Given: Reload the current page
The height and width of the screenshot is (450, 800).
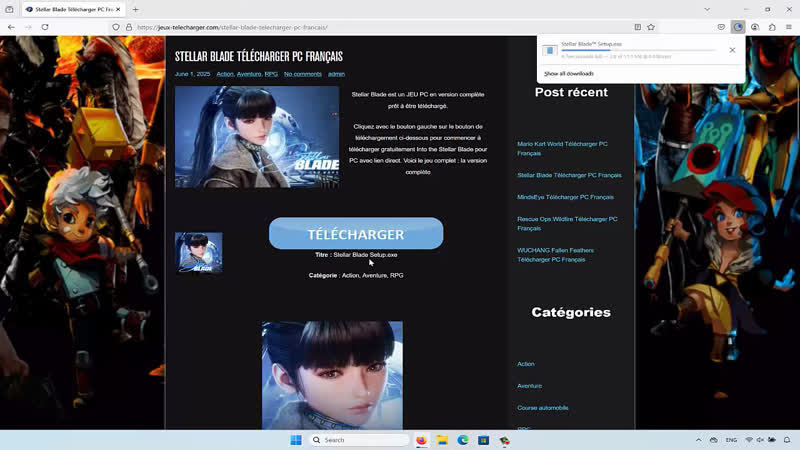Looking at the screenshot, I should click(45, 27).
